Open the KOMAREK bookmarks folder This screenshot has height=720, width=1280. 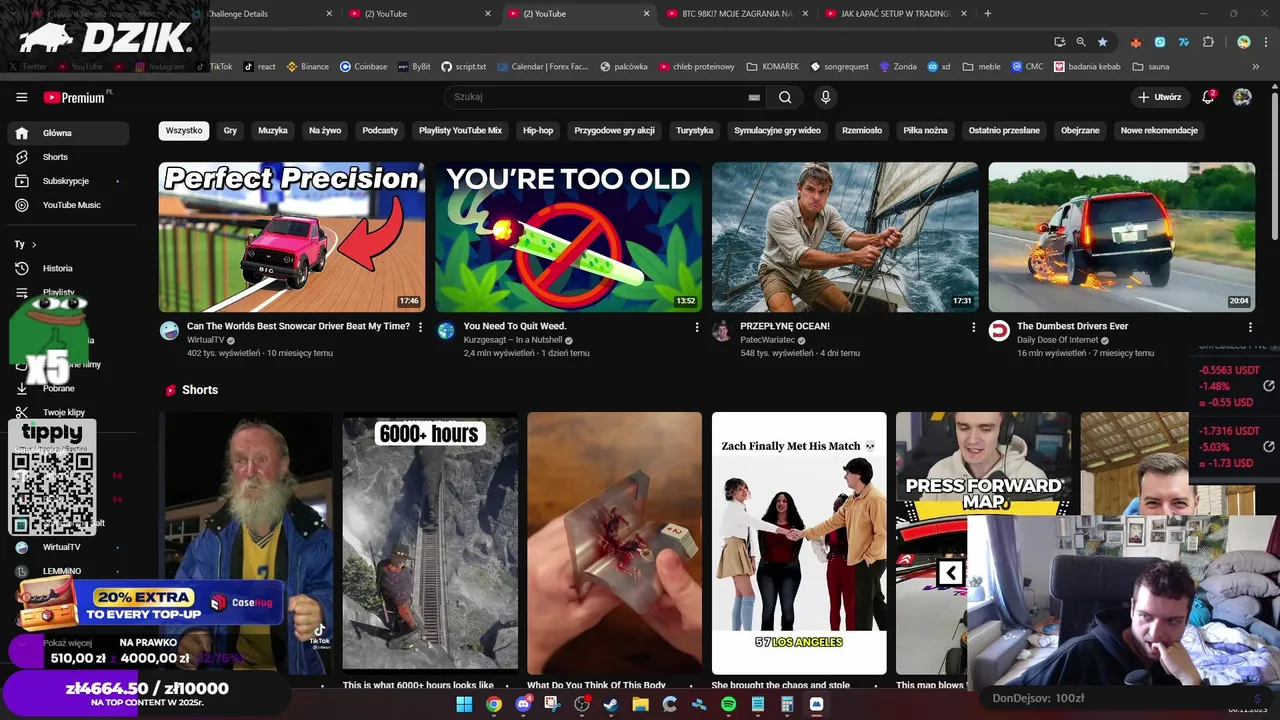coord(772,67)
